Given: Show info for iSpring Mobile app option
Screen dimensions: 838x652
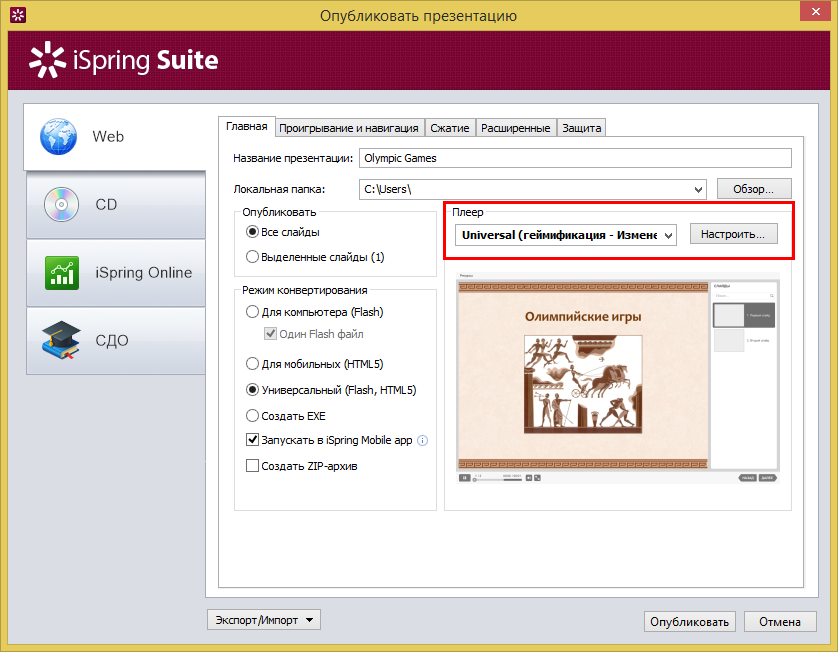Looking at the screenshot, I should [x=422, y=440].
